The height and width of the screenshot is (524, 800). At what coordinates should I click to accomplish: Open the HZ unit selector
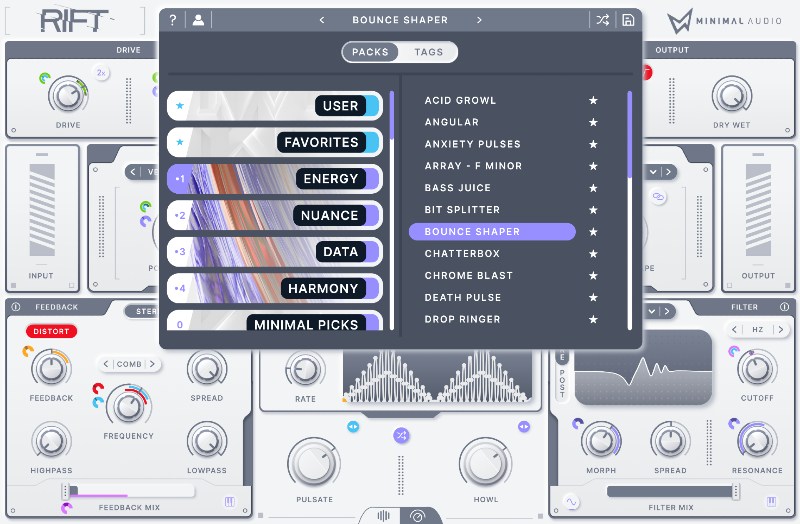tap(757, 329)
